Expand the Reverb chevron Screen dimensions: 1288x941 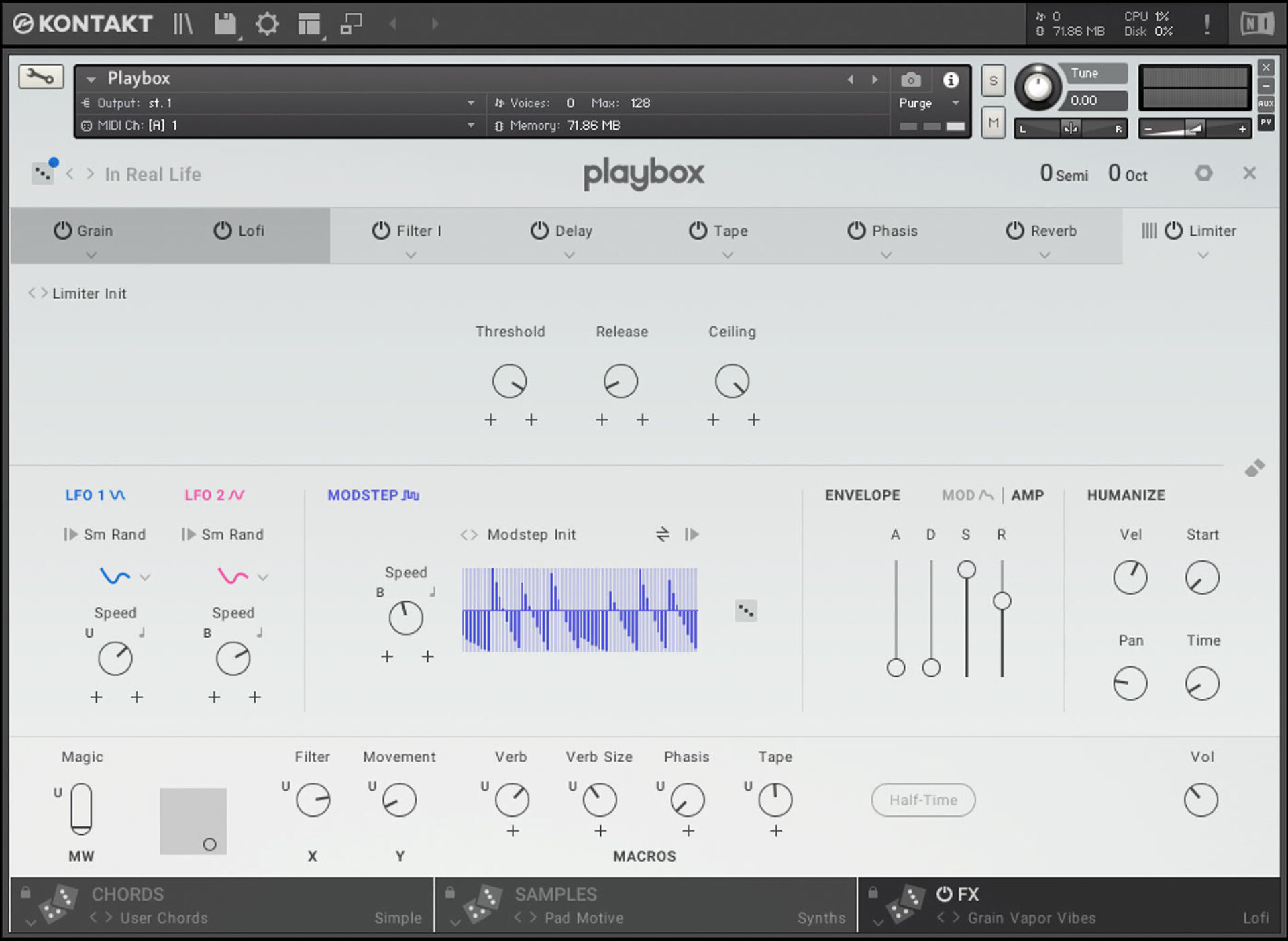click(x=1044, y=255)
